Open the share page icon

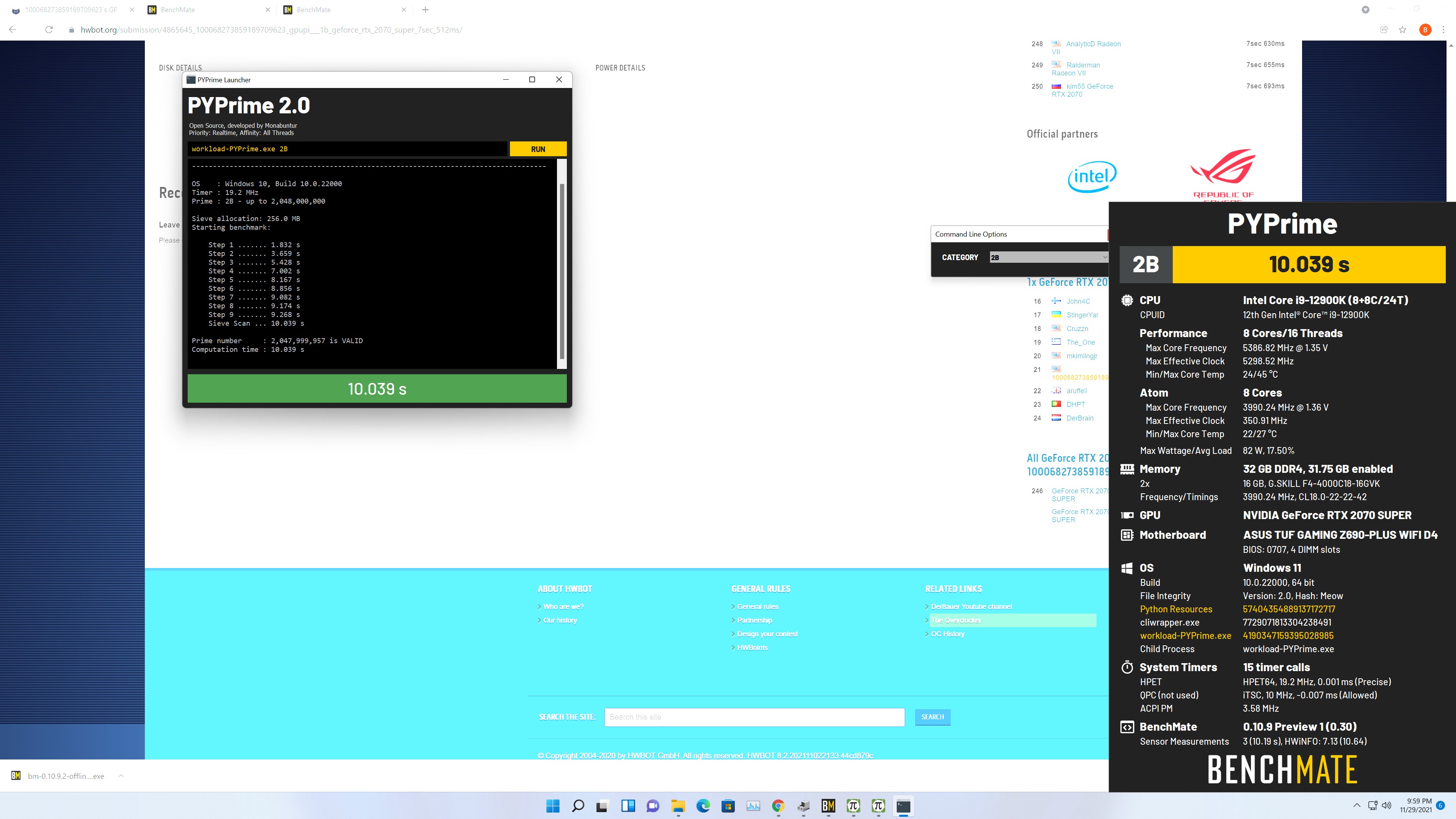(x=1384, y=30)
